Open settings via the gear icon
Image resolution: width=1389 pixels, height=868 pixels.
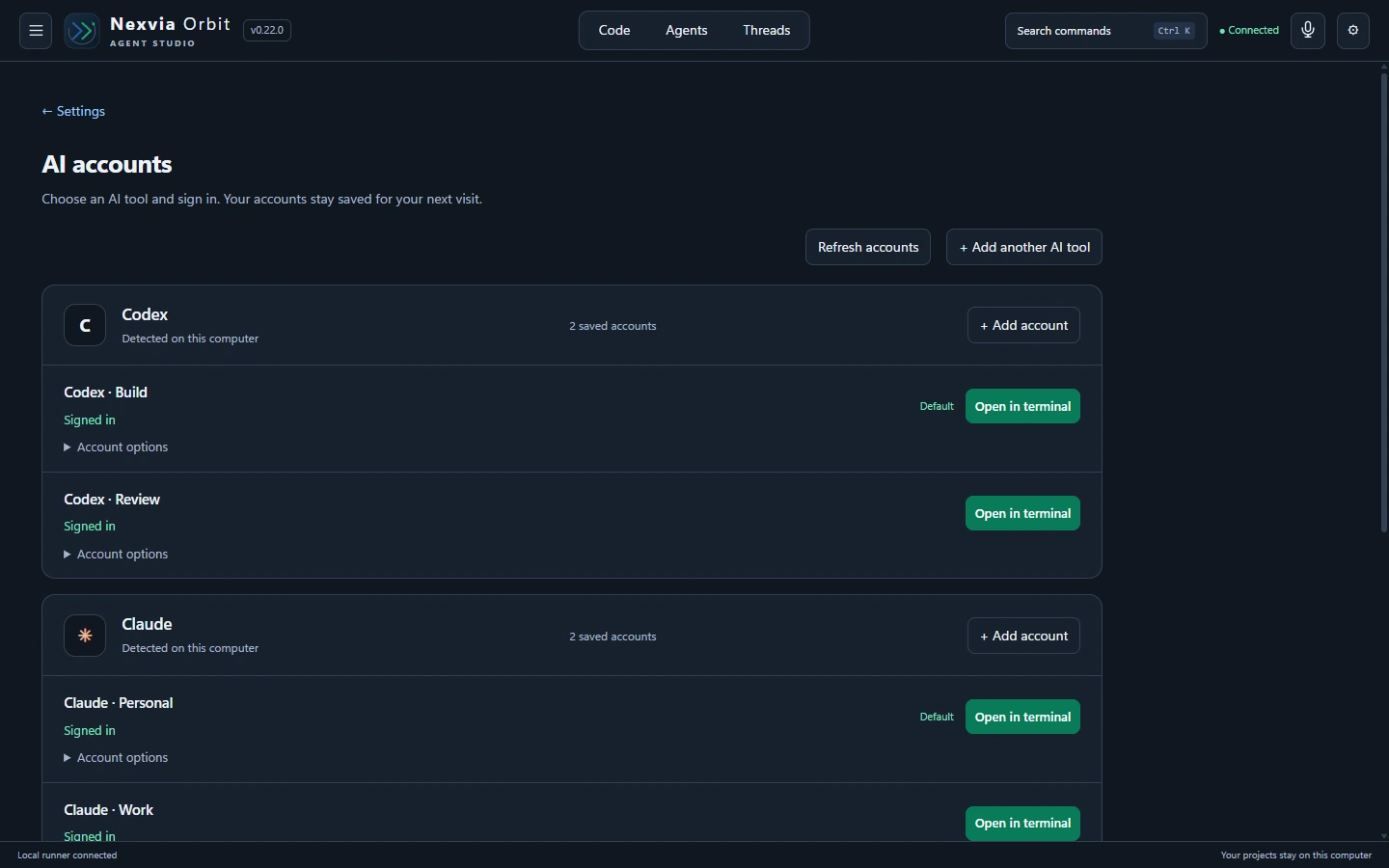tap(1353, 31)
